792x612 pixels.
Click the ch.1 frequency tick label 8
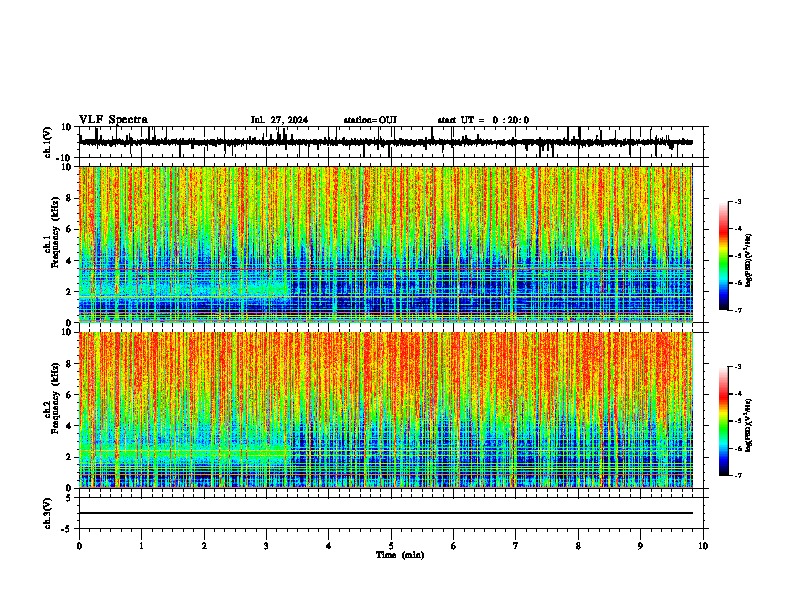pyautogui.click(x=69, y=198)
